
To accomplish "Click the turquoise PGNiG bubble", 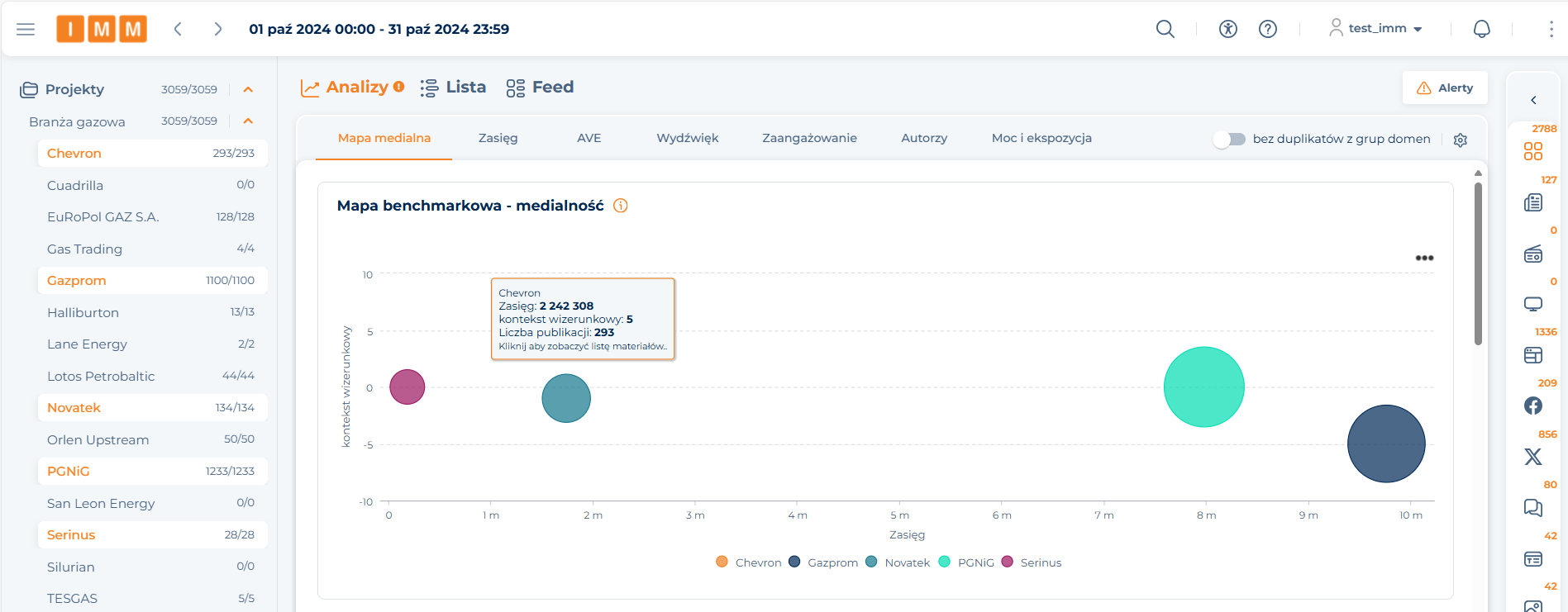I will [x=1204, y=387].
